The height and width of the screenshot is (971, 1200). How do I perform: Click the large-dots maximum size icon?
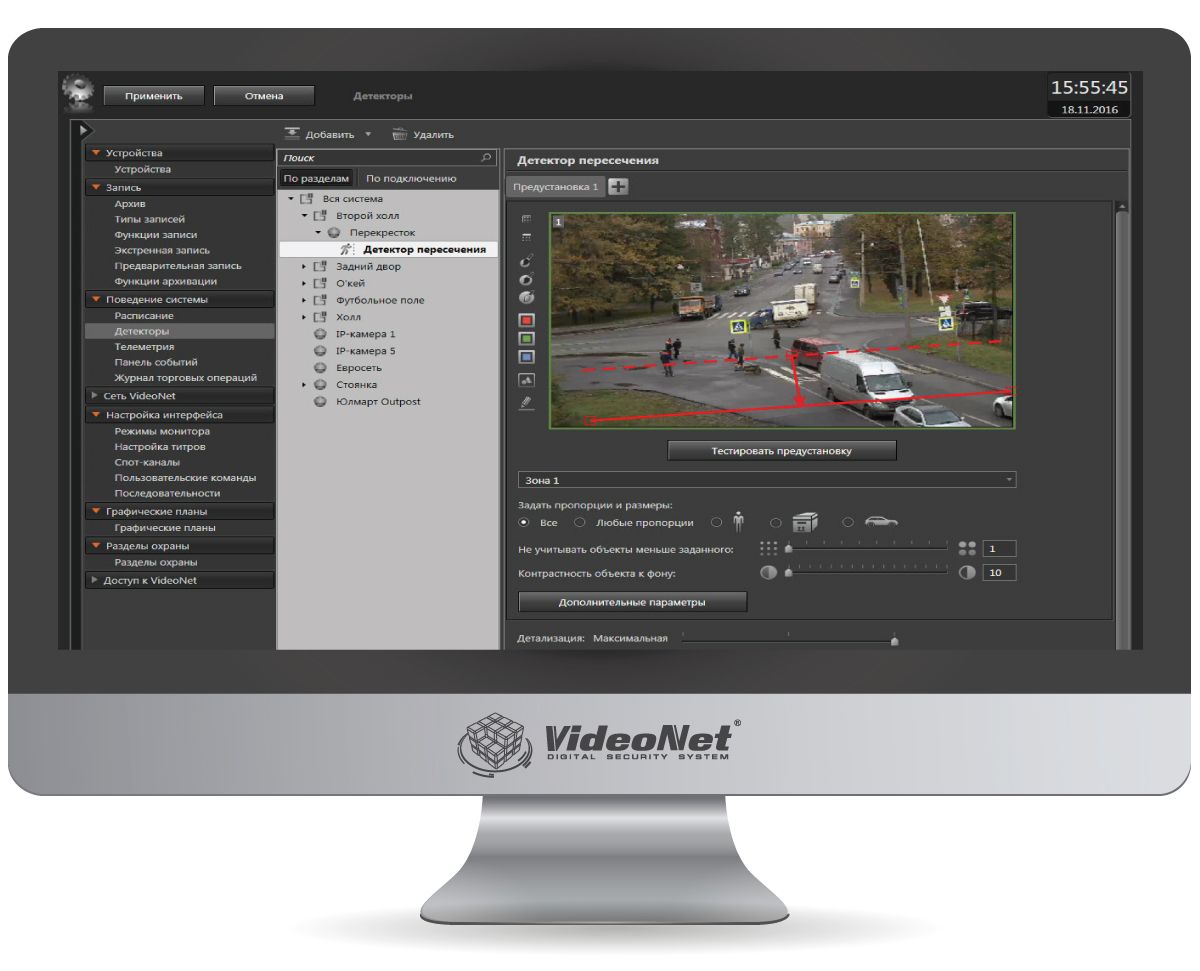click(967, 548)
